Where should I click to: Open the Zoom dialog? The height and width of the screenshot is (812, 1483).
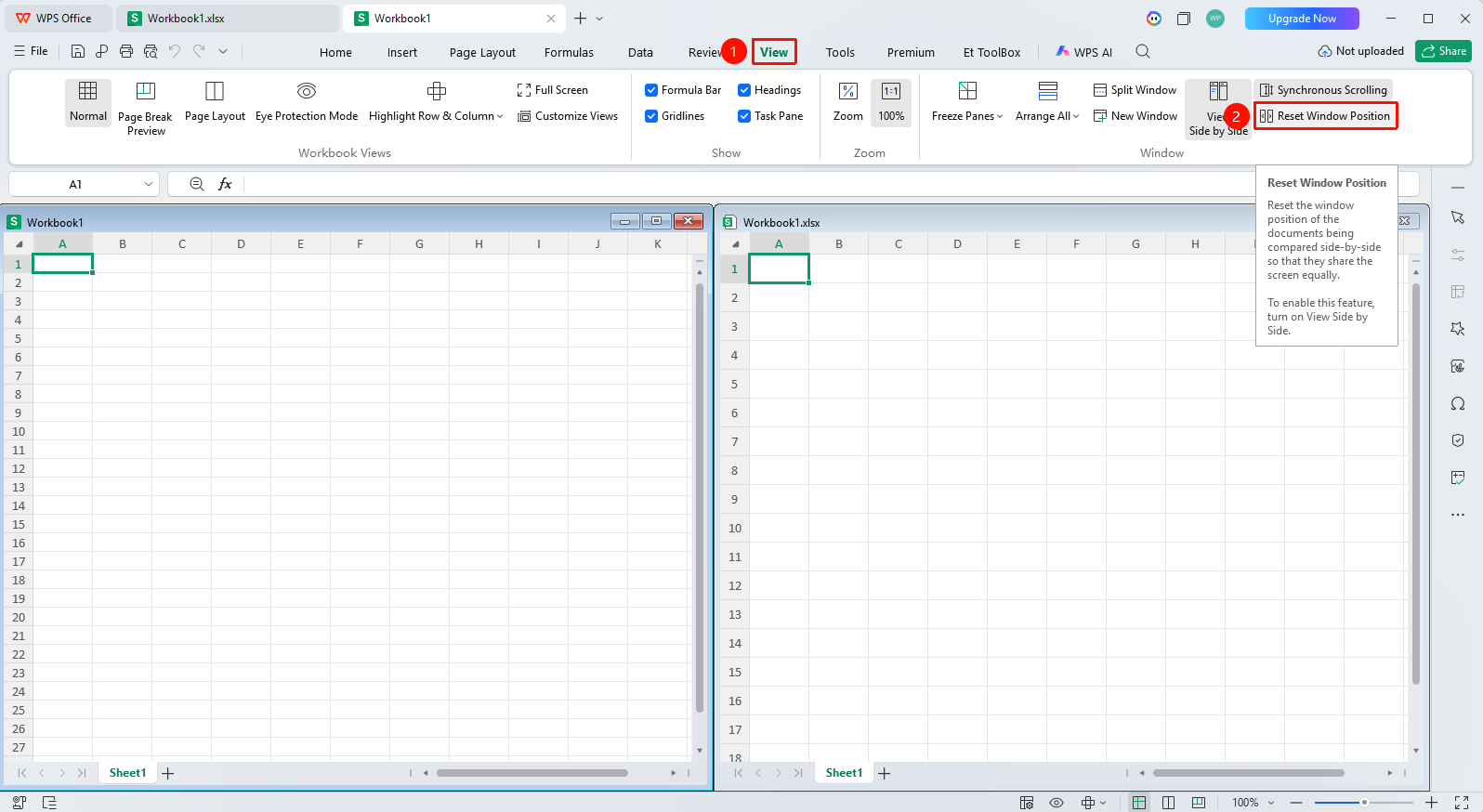pyautogui.click(x=848, y=102)
